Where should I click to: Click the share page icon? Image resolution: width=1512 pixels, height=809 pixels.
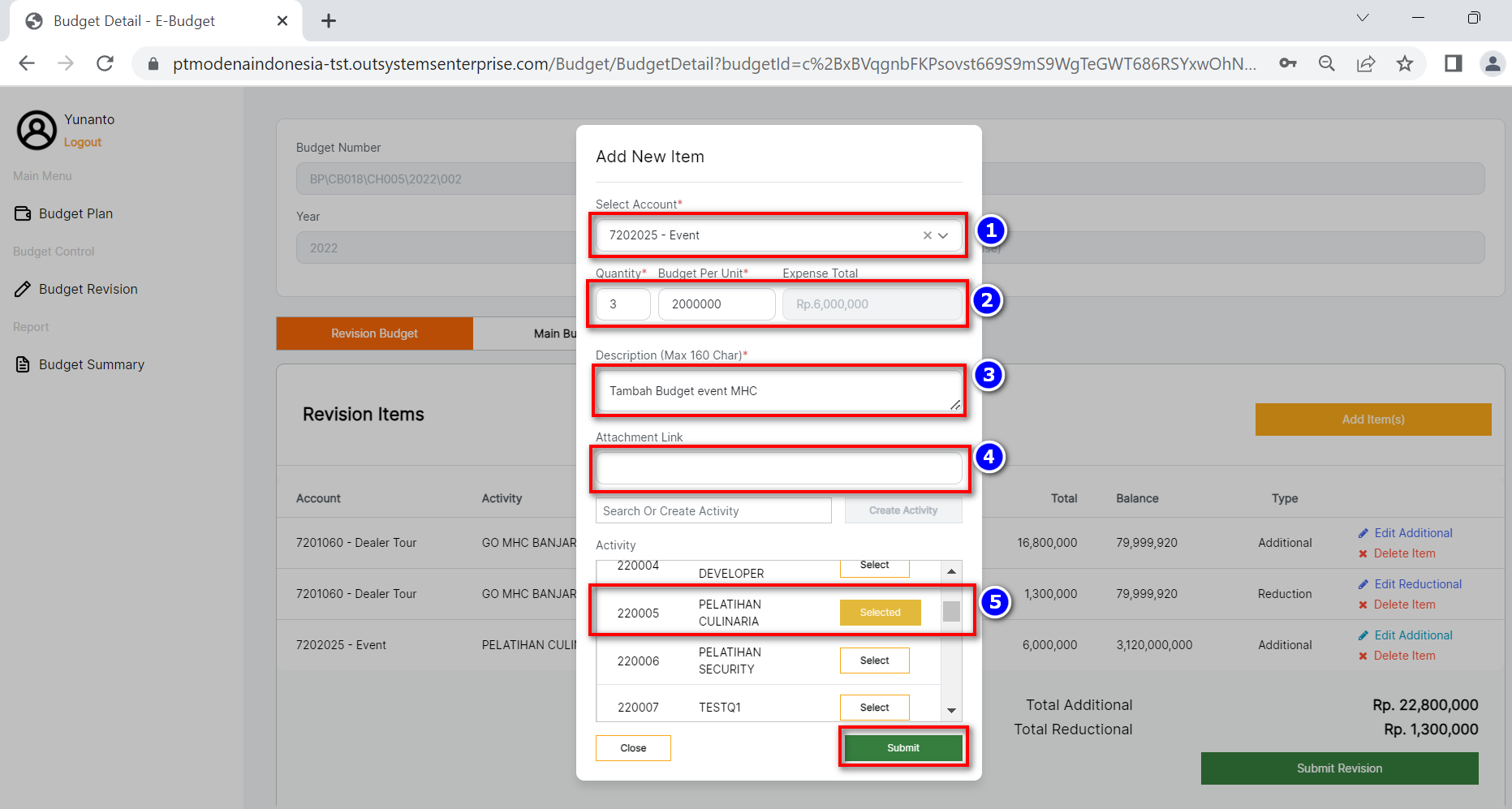[x=1366, y=63]
